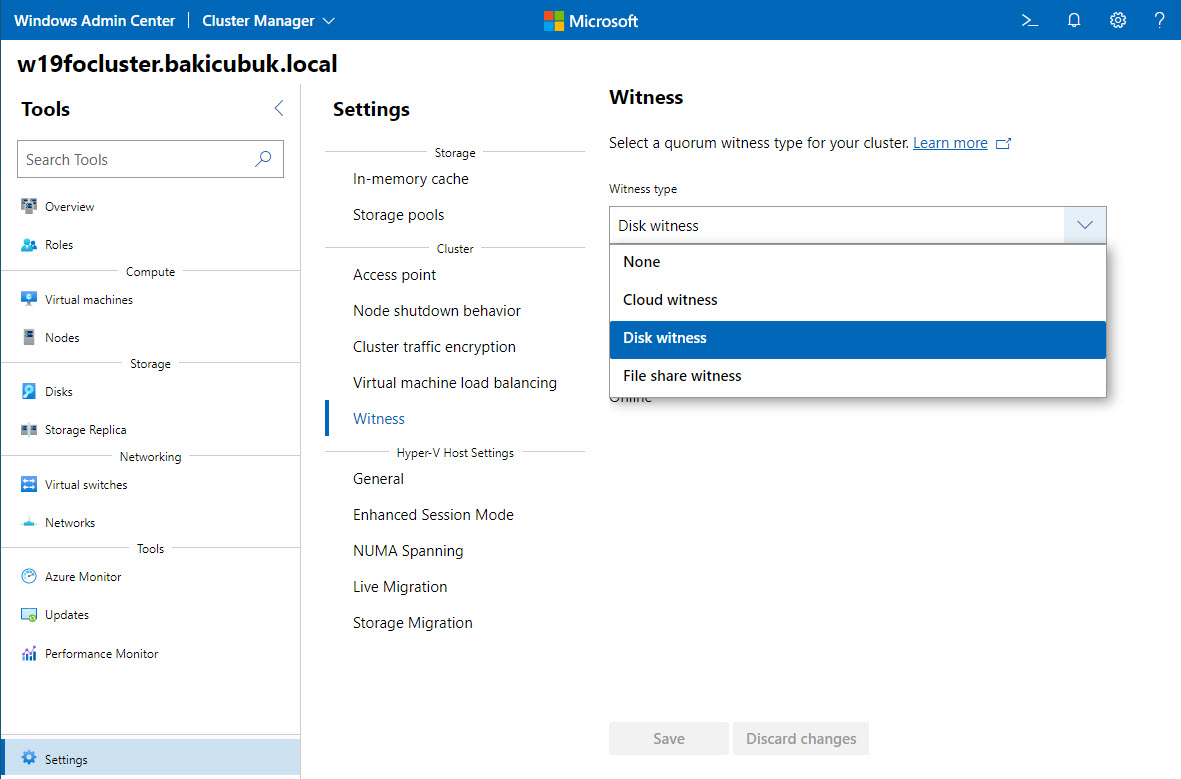Click the Storage Replica icon
1181x779 pixels.
29,429
